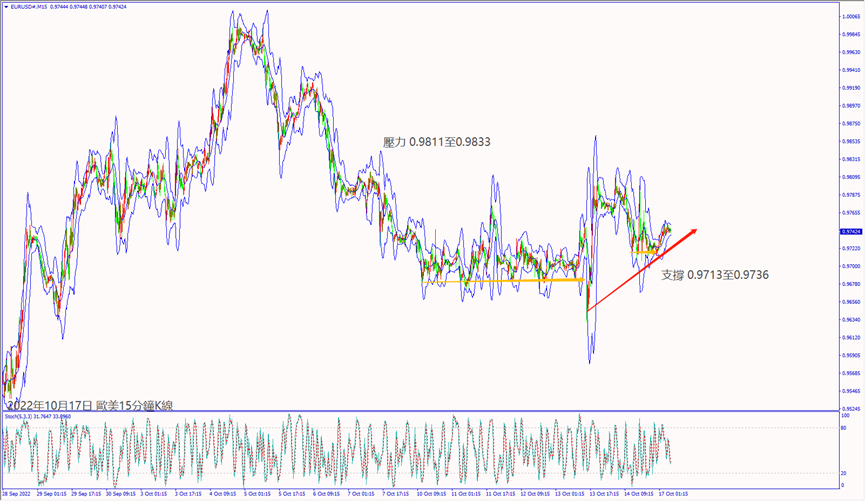Click the 80 level on stochastic scale
This screenshot has height=501, width=865.
(x=845, y=428)
